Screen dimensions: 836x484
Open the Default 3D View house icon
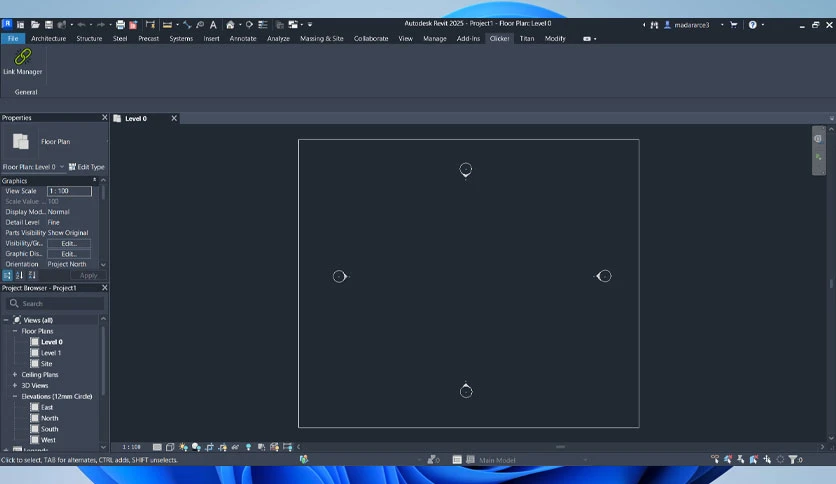tap(230, 25)
